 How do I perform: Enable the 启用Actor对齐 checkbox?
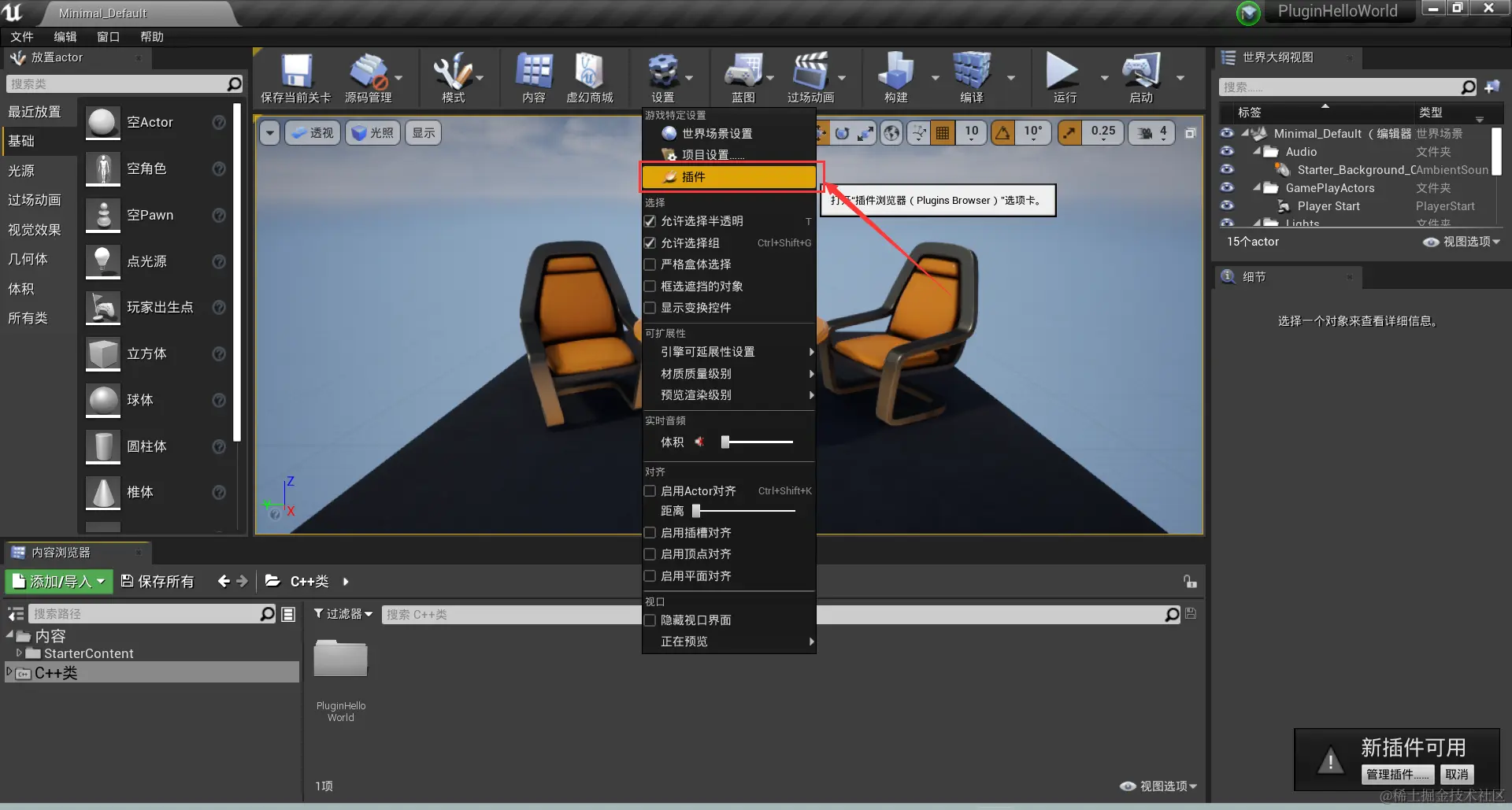click(650, 491)
